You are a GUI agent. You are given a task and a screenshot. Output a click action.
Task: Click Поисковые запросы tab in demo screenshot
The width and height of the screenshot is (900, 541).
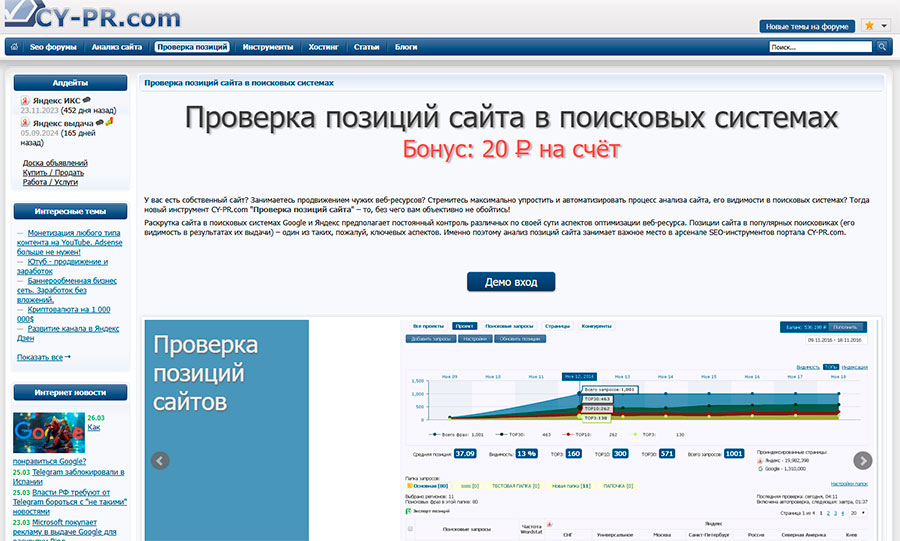click(509, 326)
